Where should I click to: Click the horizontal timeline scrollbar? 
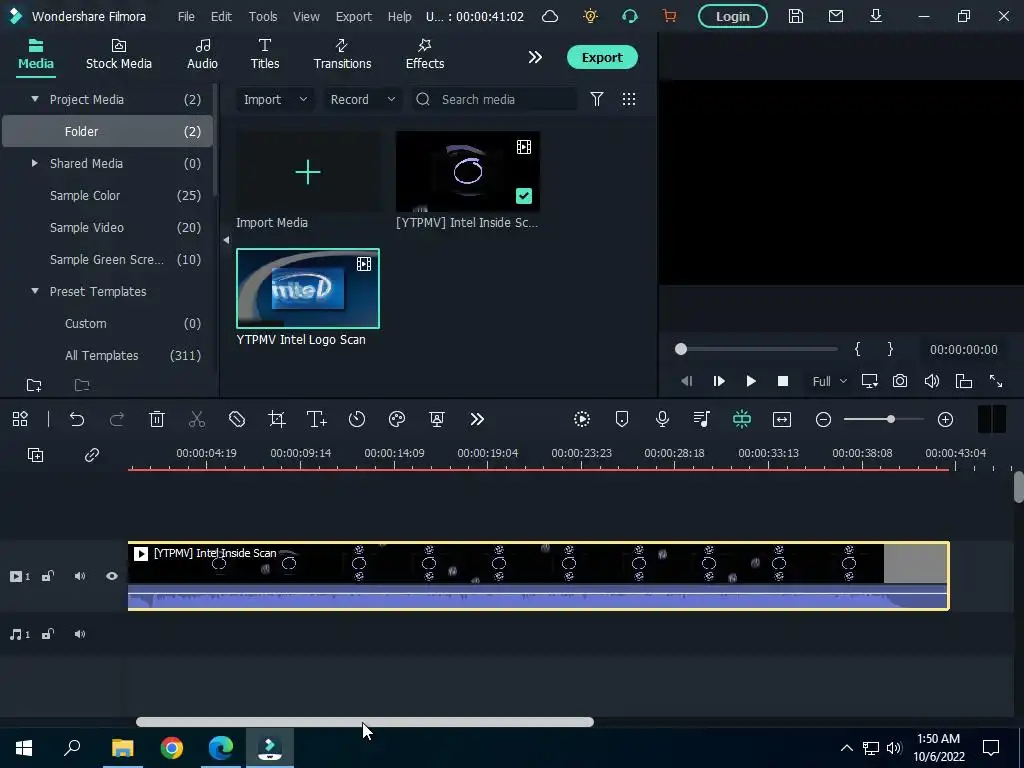tap(364, 722)
